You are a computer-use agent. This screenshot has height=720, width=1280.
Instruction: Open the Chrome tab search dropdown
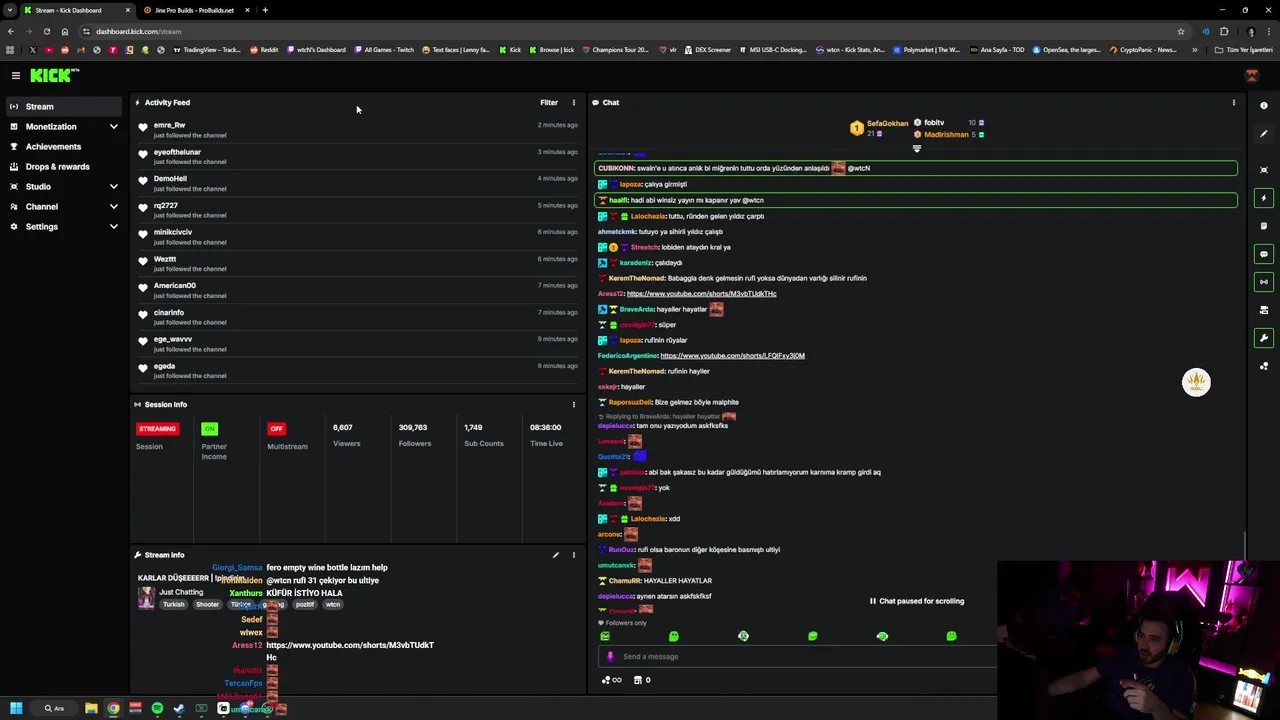10,10
